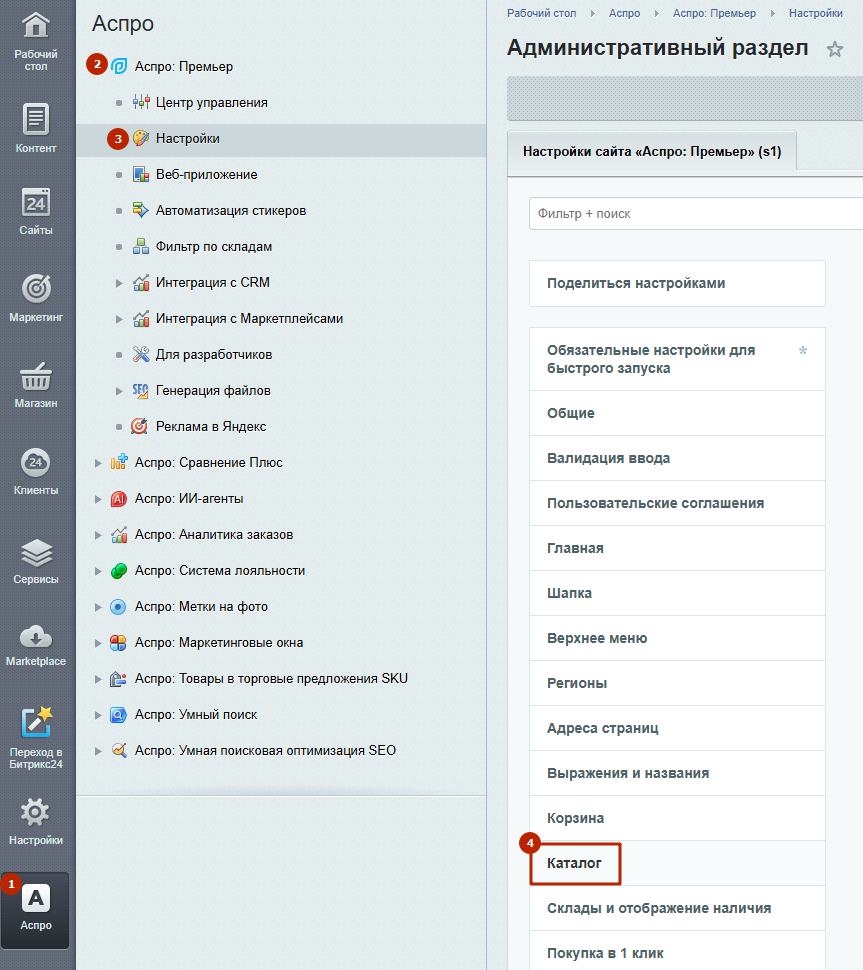Open the Общие settings section
This screenshot has height=970, width=863.
(677, 413)
